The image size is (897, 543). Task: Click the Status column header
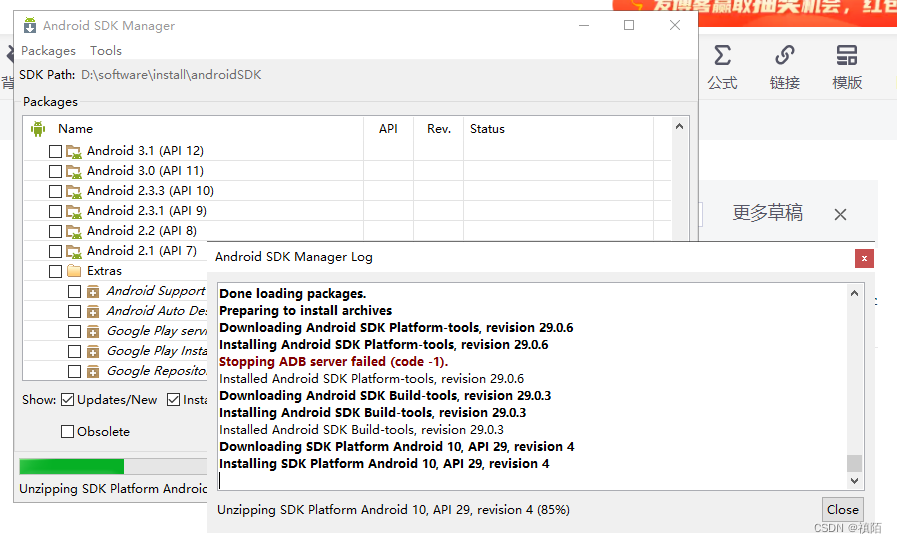click(x=487, y=129)
